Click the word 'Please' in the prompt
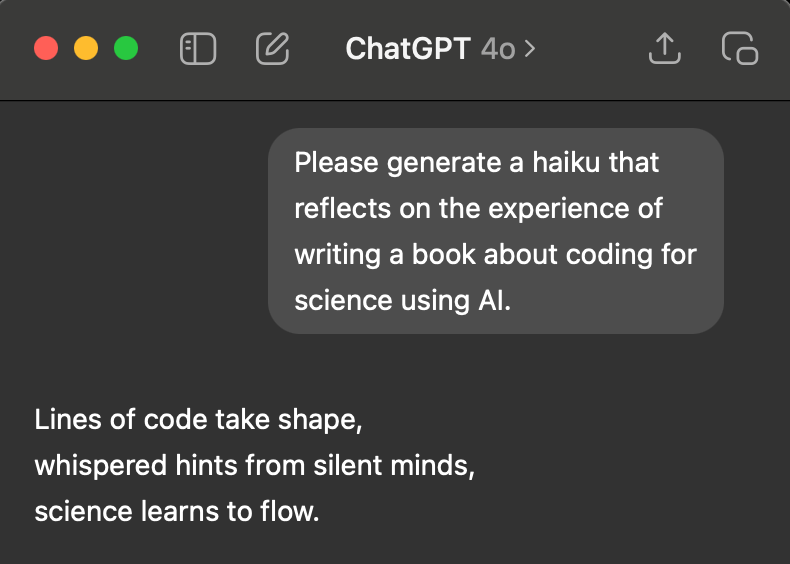790x564 pixels. pyautogui.click(x=336, y=162)
